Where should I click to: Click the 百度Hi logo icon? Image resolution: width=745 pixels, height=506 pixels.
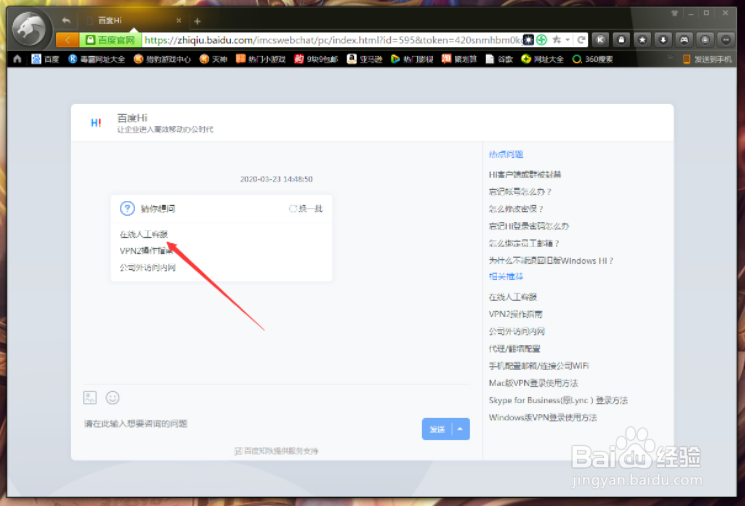[x=96, y=123]
